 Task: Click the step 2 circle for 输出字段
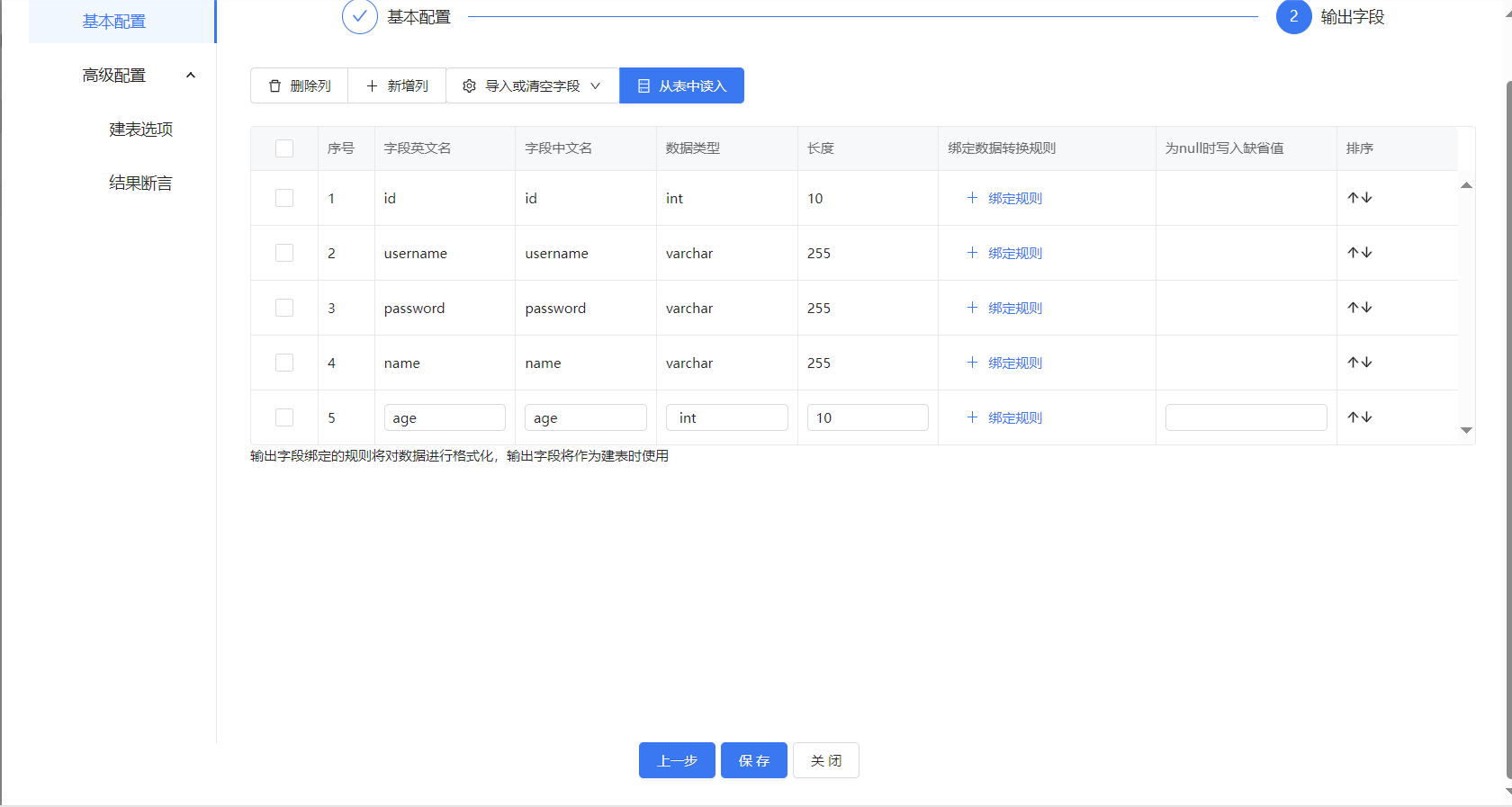tap(1294, 16)
